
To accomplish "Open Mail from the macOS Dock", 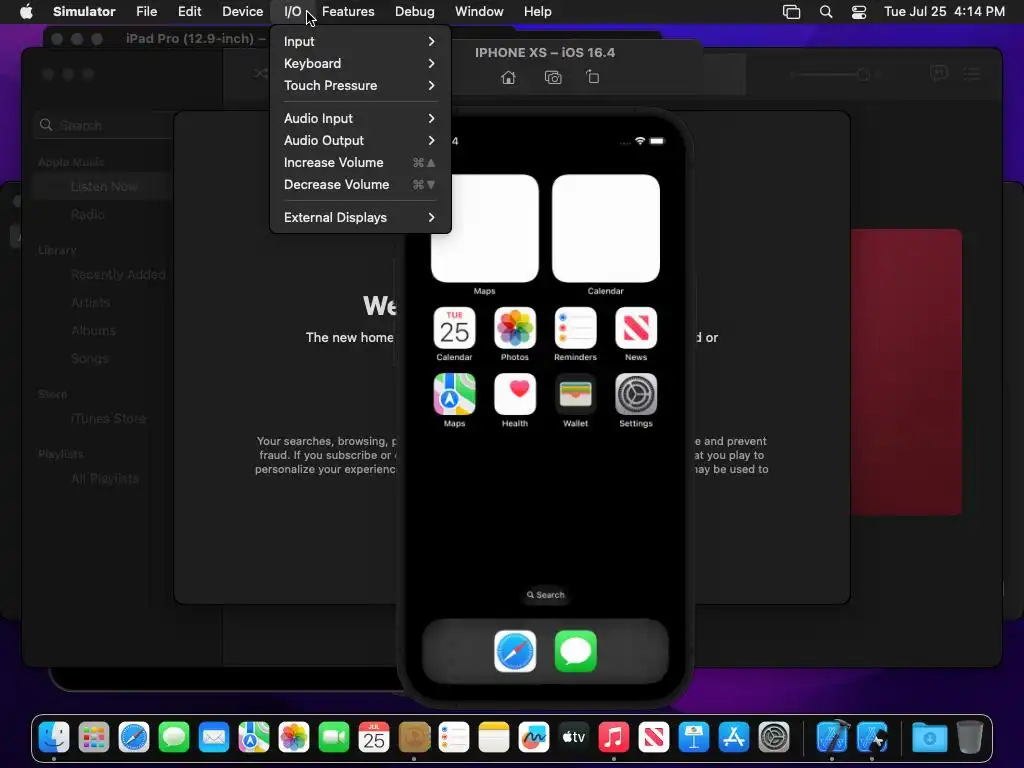I will pos(214,738).
